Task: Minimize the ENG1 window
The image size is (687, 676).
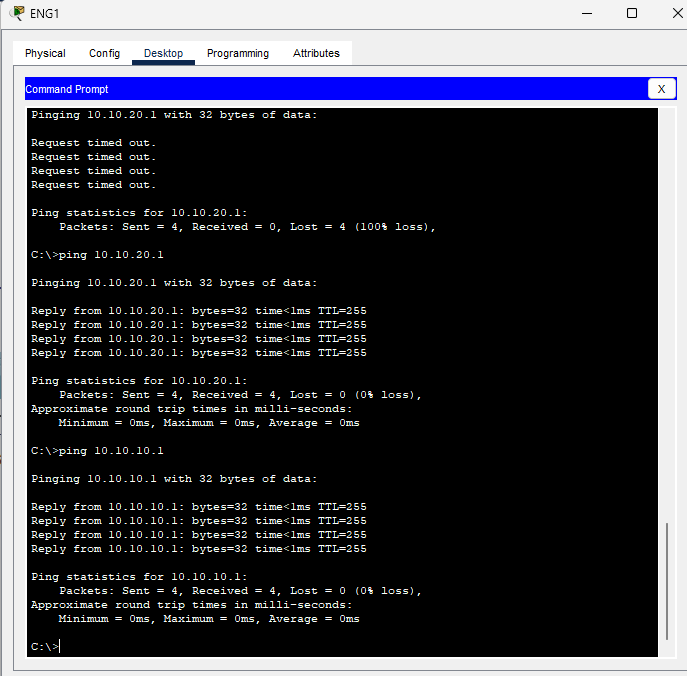Action: (586, 13)
